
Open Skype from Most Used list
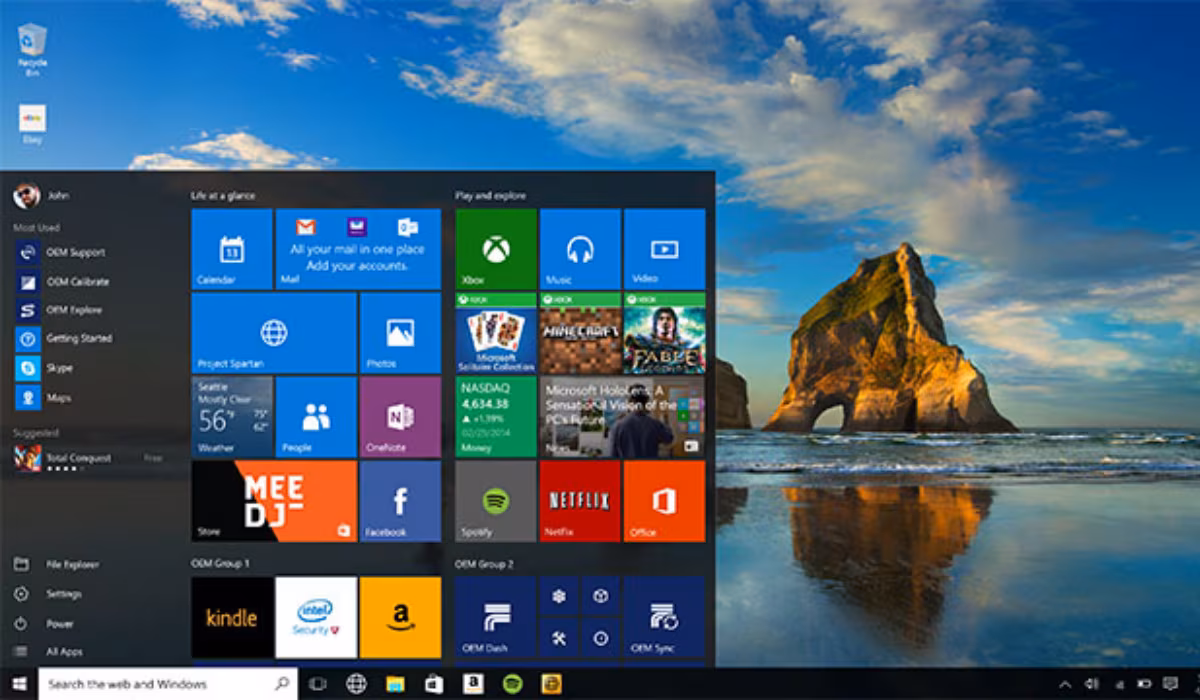[x=45, y=368]
